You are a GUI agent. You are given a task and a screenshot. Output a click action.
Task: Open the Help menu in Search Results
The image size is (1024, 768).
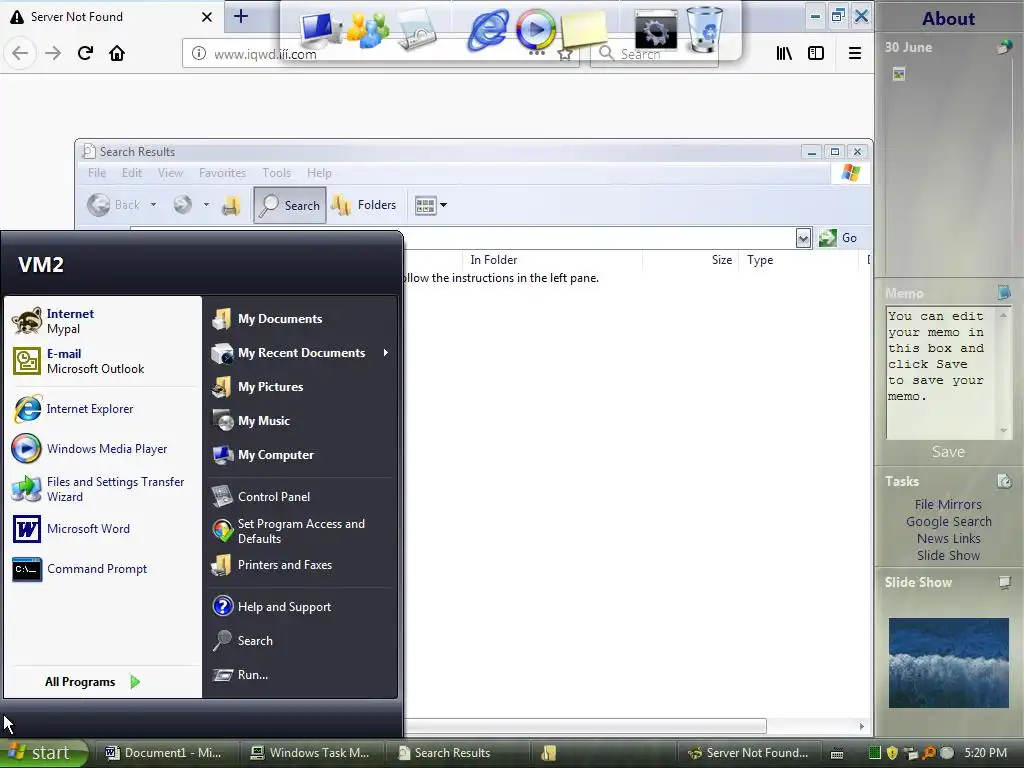point(319,173)
